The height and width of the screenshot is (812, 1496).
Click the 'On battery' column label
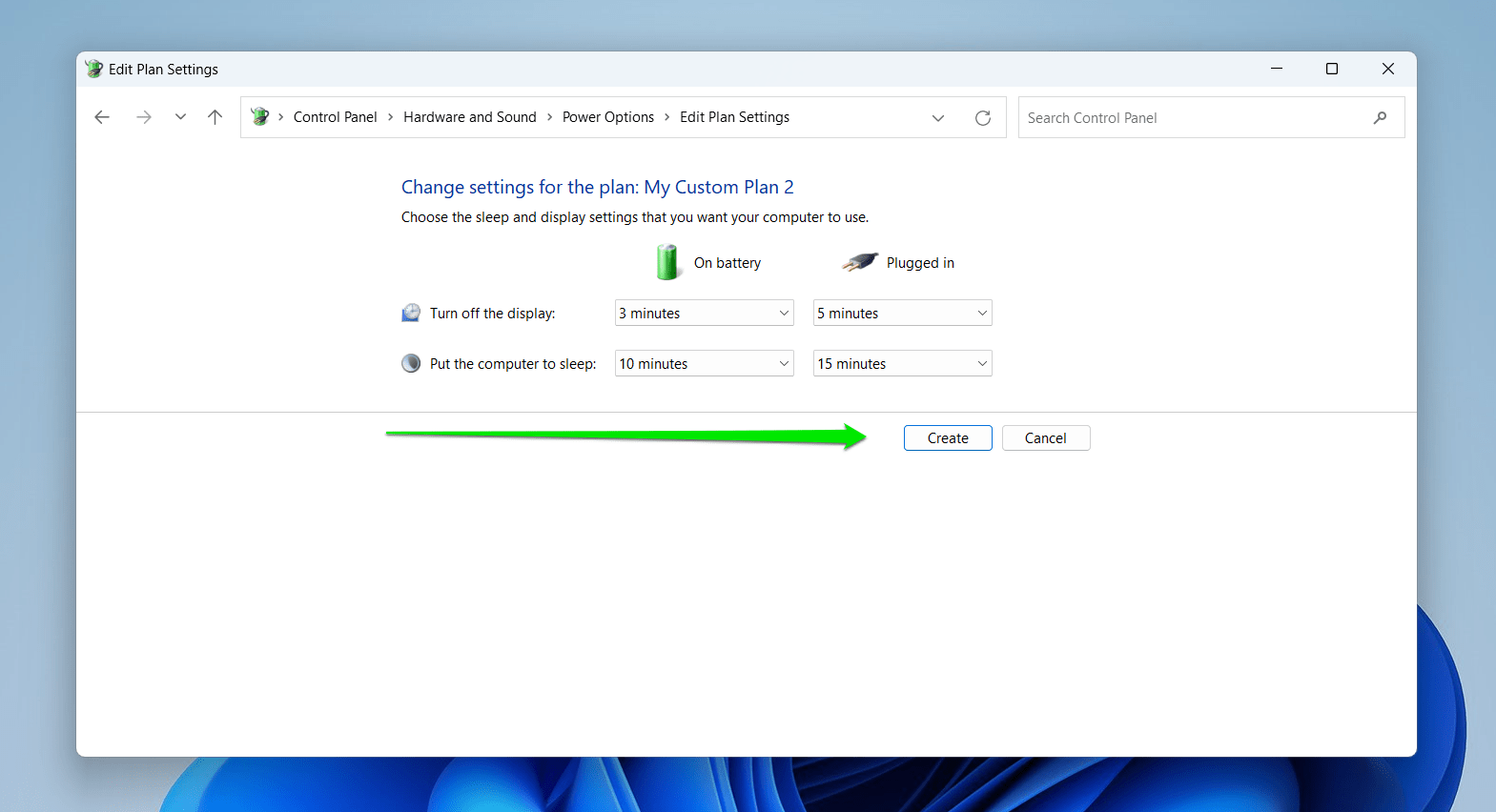click(x=728, y=263)
